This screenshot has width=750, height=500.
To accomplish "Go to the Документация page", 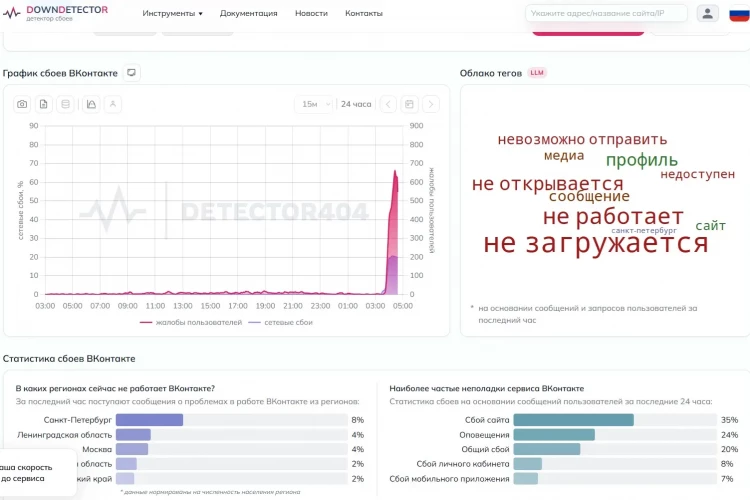I will point(249,13).
